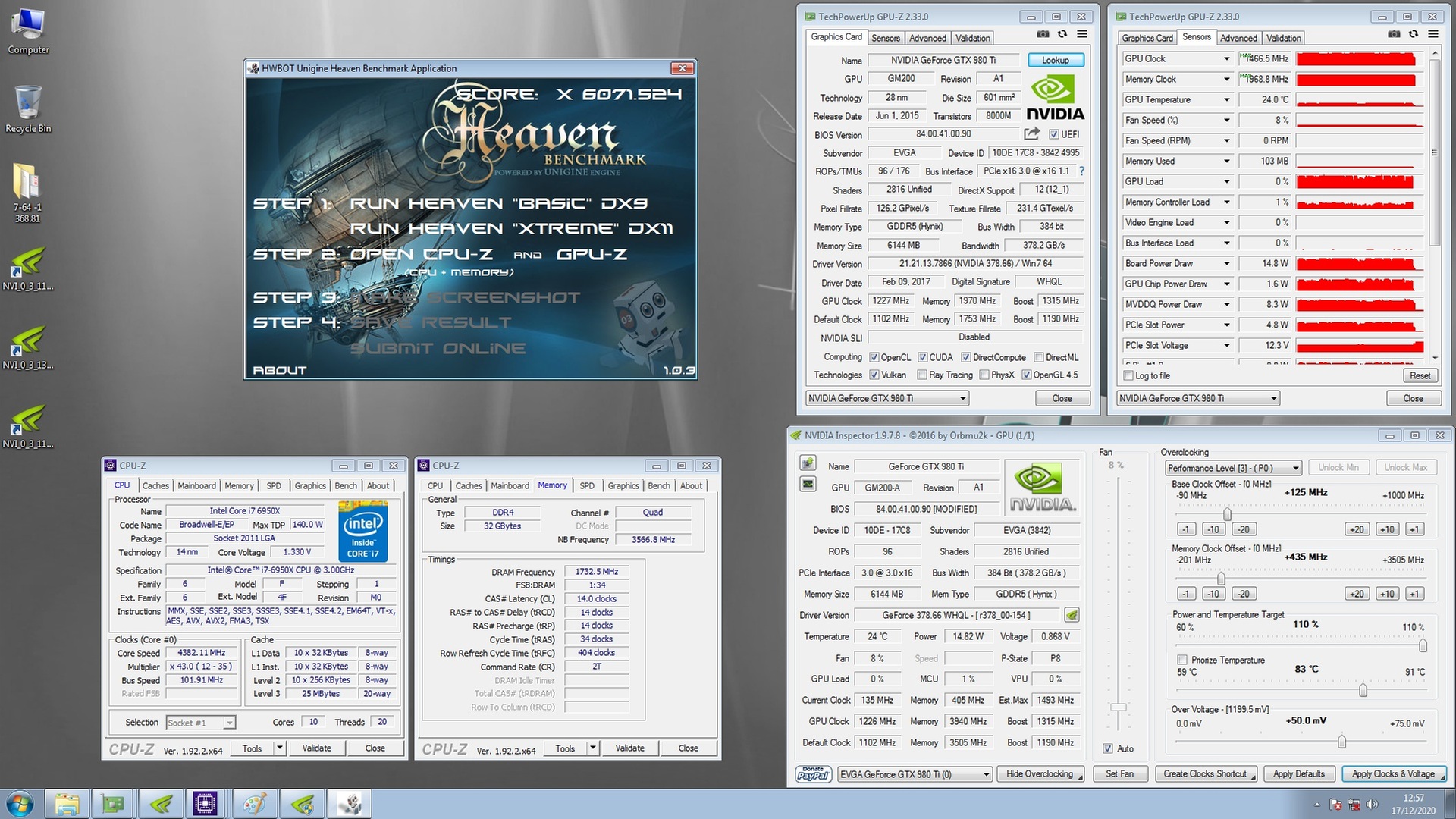Viewport: 1456px width, 819px height.
Task: Click the screenshot camera icon in left GPU-Z window
Action: click(x=1043, y=34)
